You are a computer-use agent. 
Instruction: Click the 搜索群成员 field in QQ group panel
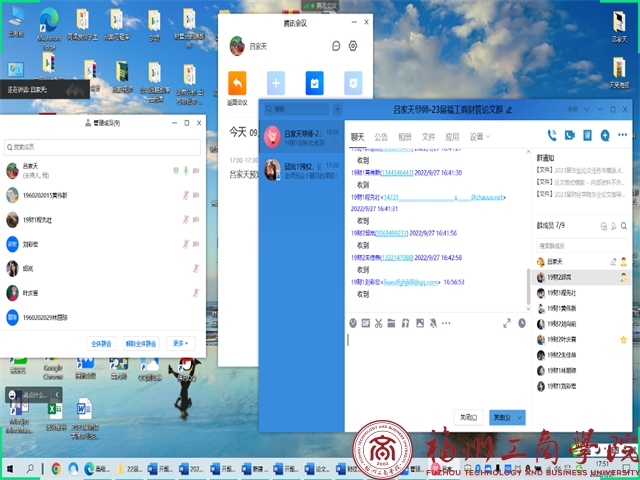pos(582,246)
